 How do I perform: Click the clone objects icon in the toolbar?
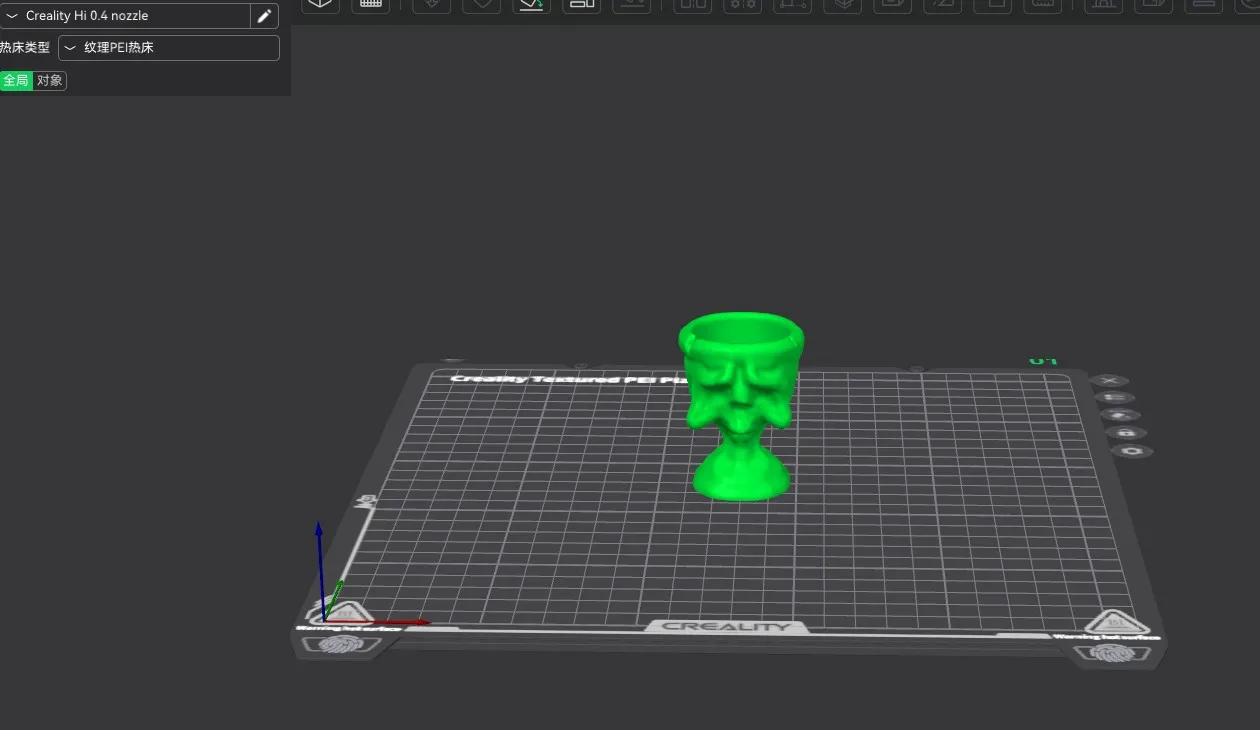[581, 6]
